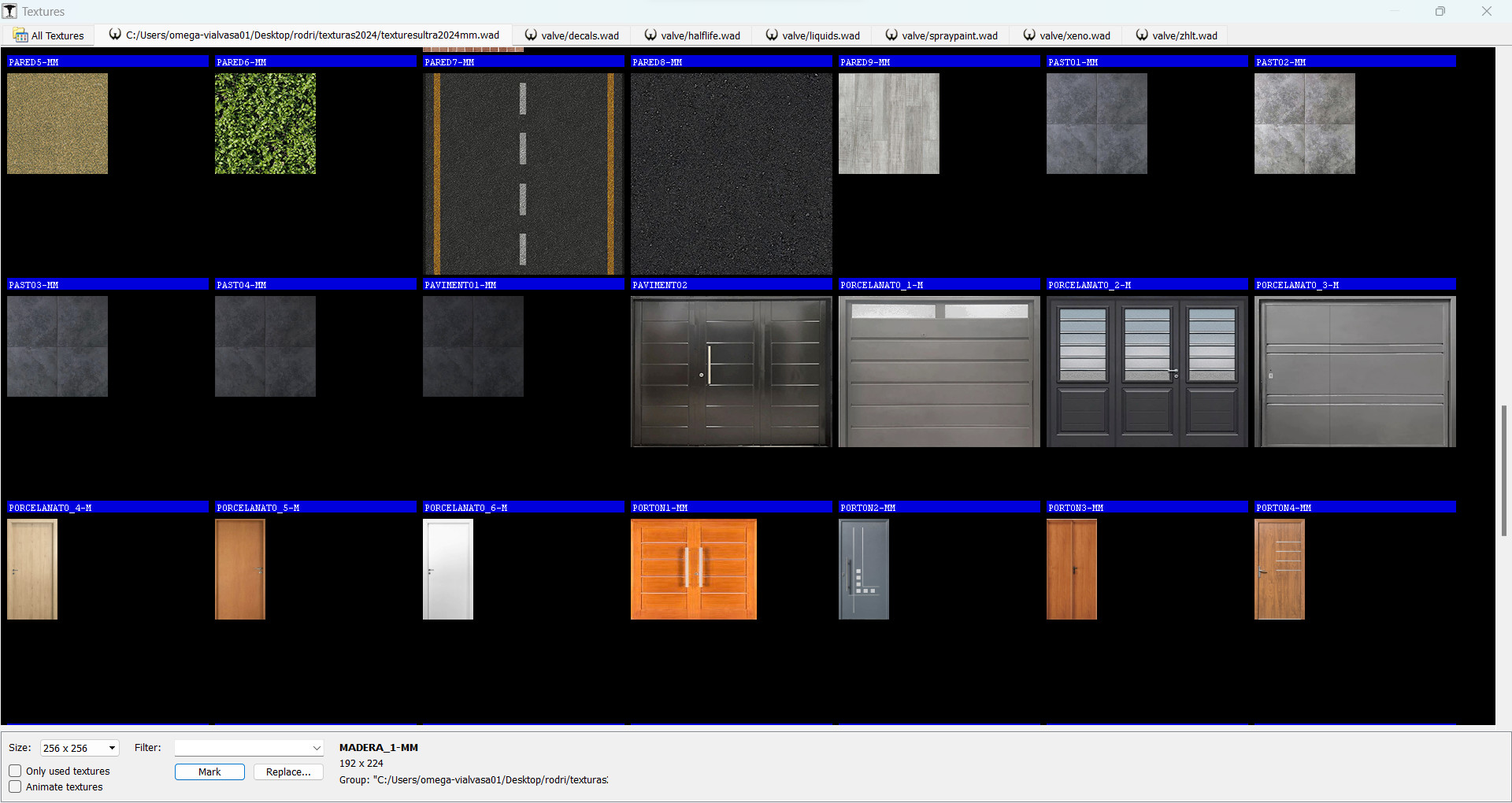Click the lambda icon on valve/zhlt.wad tab
The height and width of the screenshot is (803, 1512).
(1140, 35)
